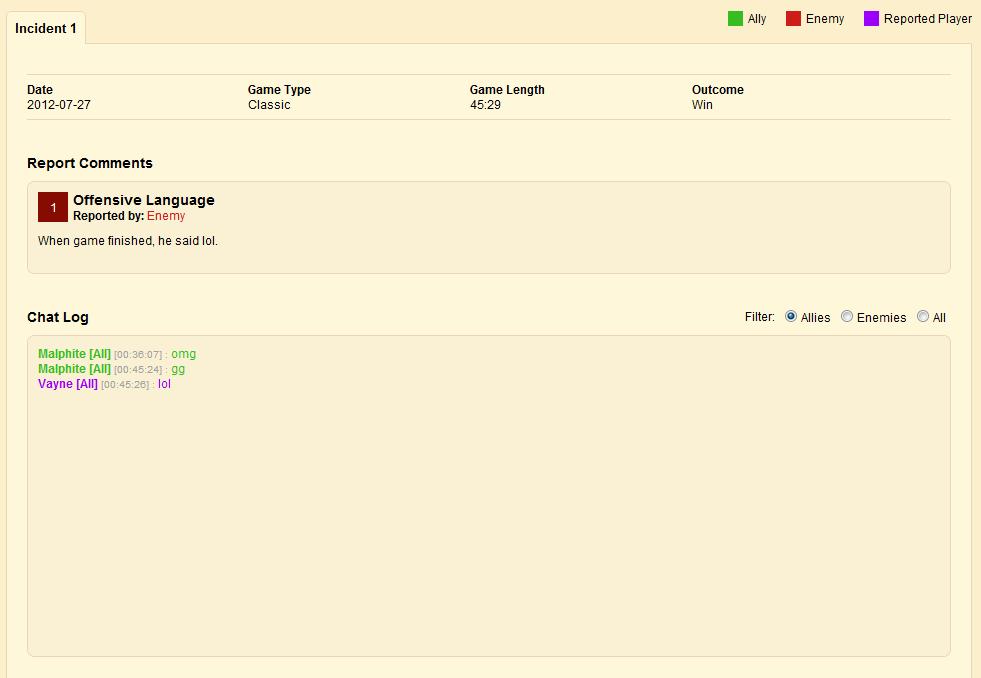Click the comment 'When game finished, he said lol.'
981x678 pixels.
(128, 241)
